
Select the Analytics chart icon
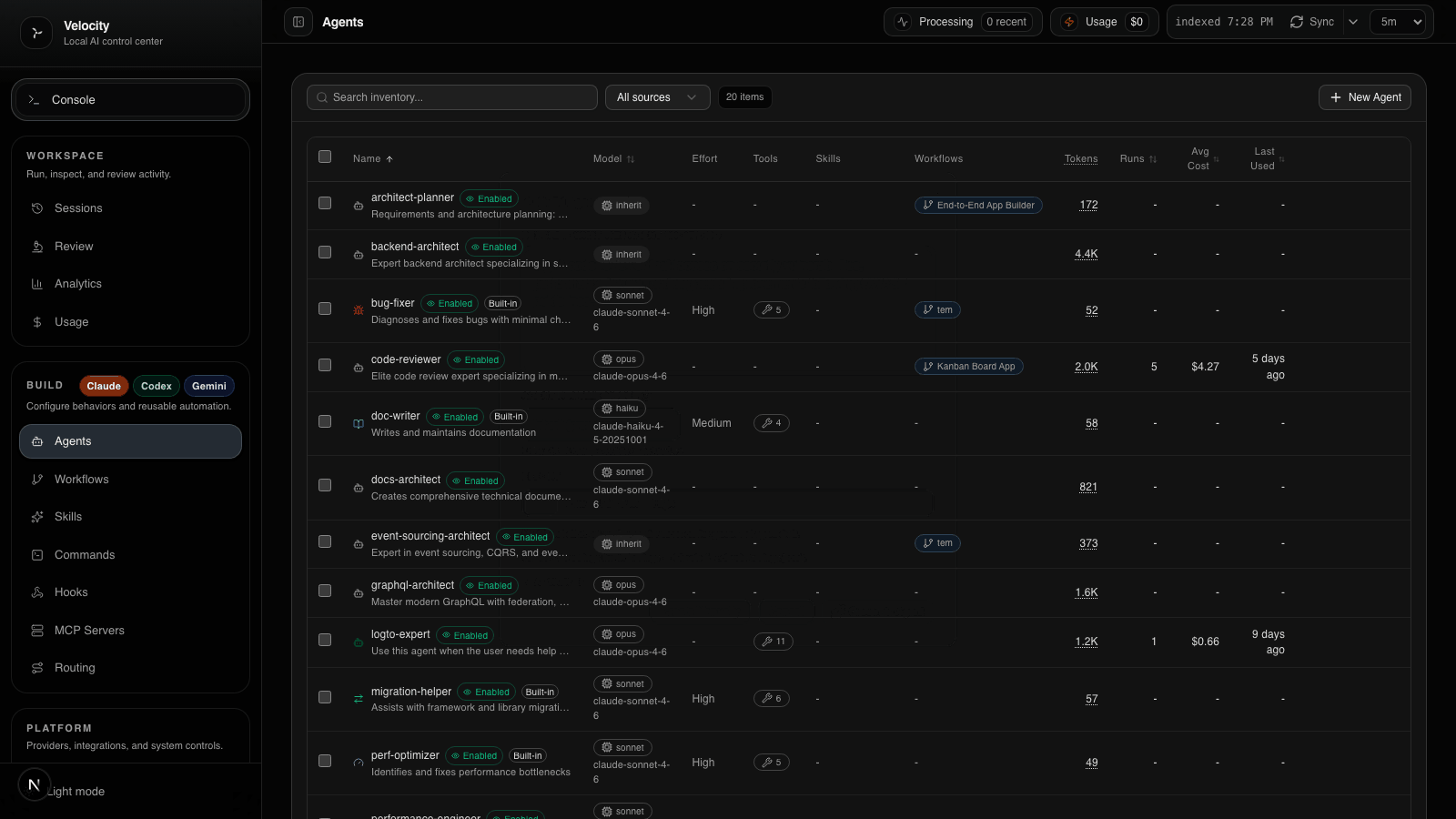pyautogui.click(x=37, y=283)
